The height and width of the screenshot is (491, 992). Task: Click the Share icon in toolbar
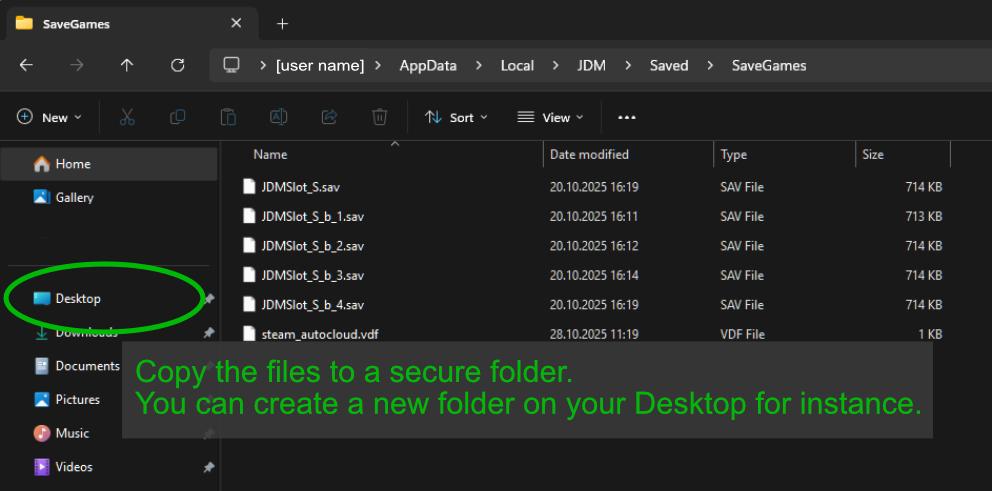[x=329, y=117]
